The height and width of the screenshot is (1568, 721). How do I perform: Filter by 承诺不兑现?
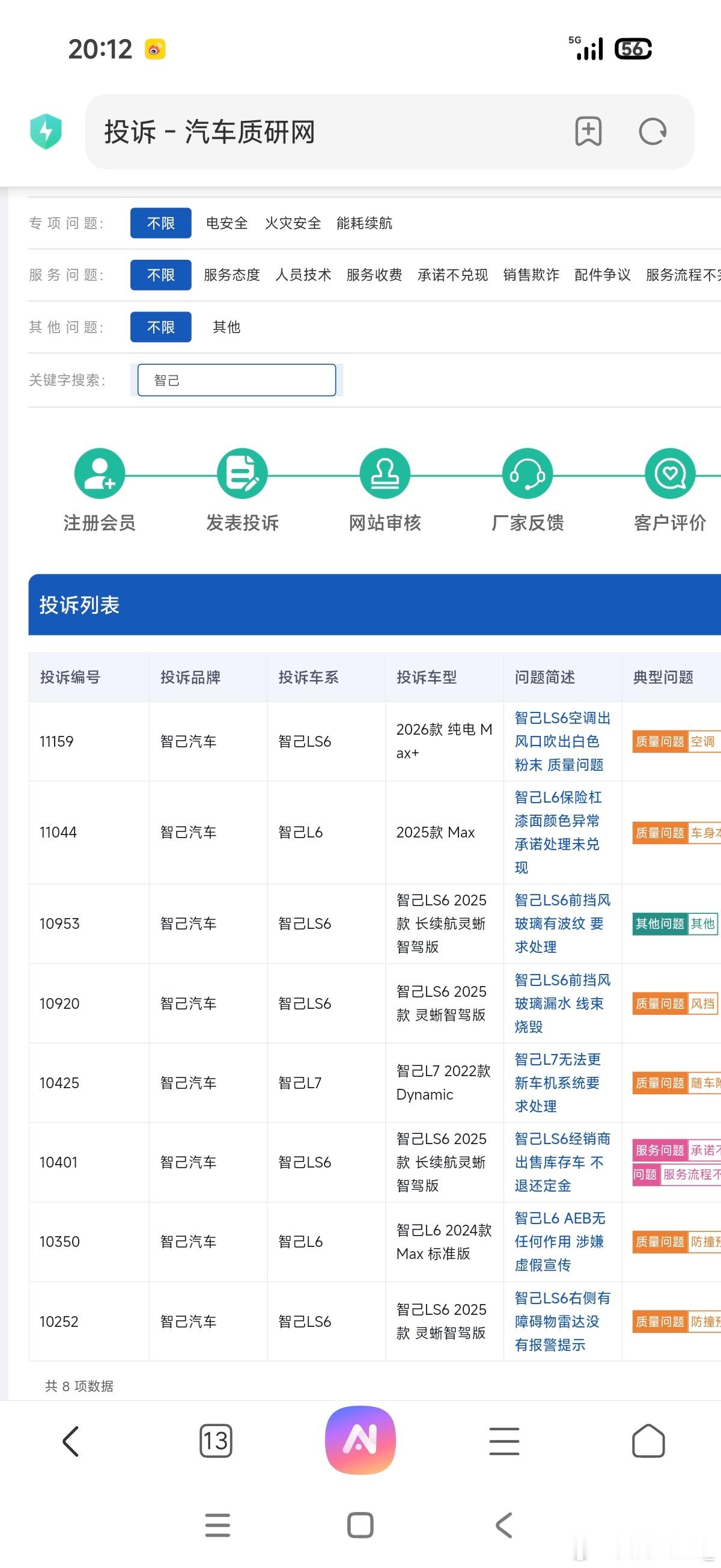pyautogui.click(x=452, y=275)
